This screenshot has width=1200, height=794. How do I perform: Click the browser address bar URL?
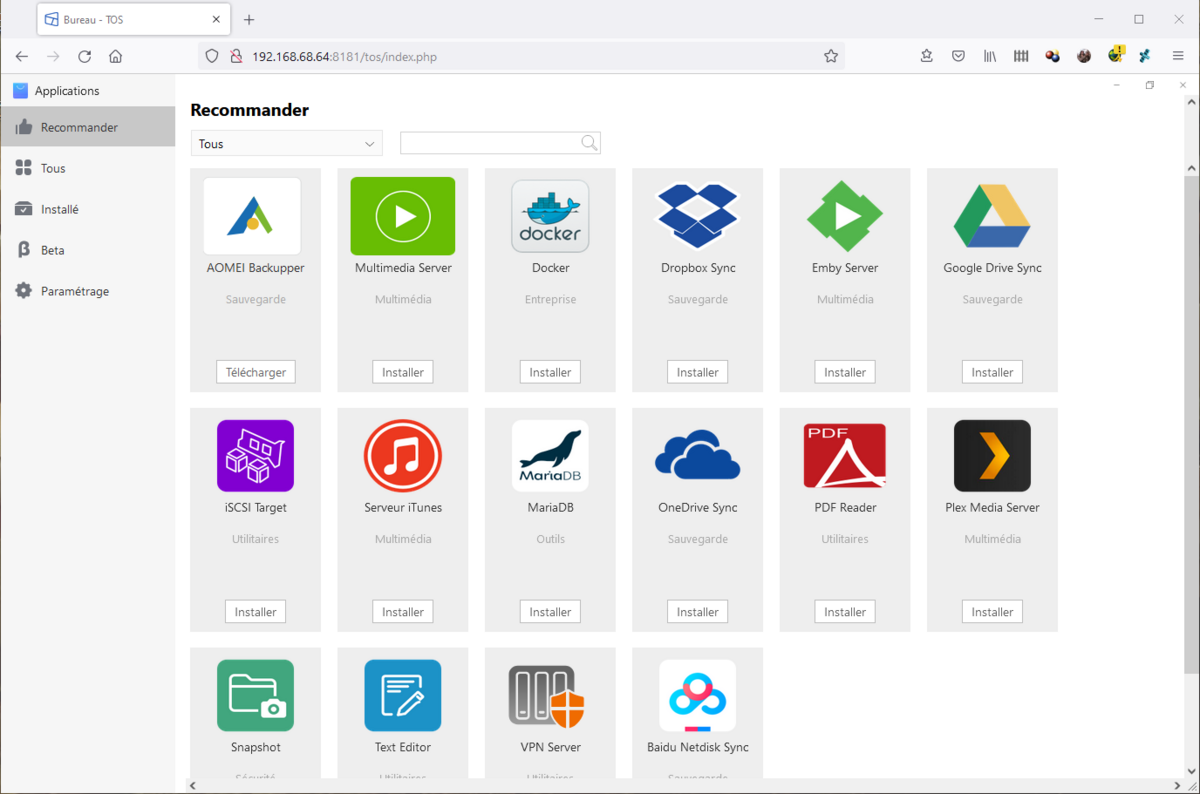pyautogui.click(x=344, y=57)
